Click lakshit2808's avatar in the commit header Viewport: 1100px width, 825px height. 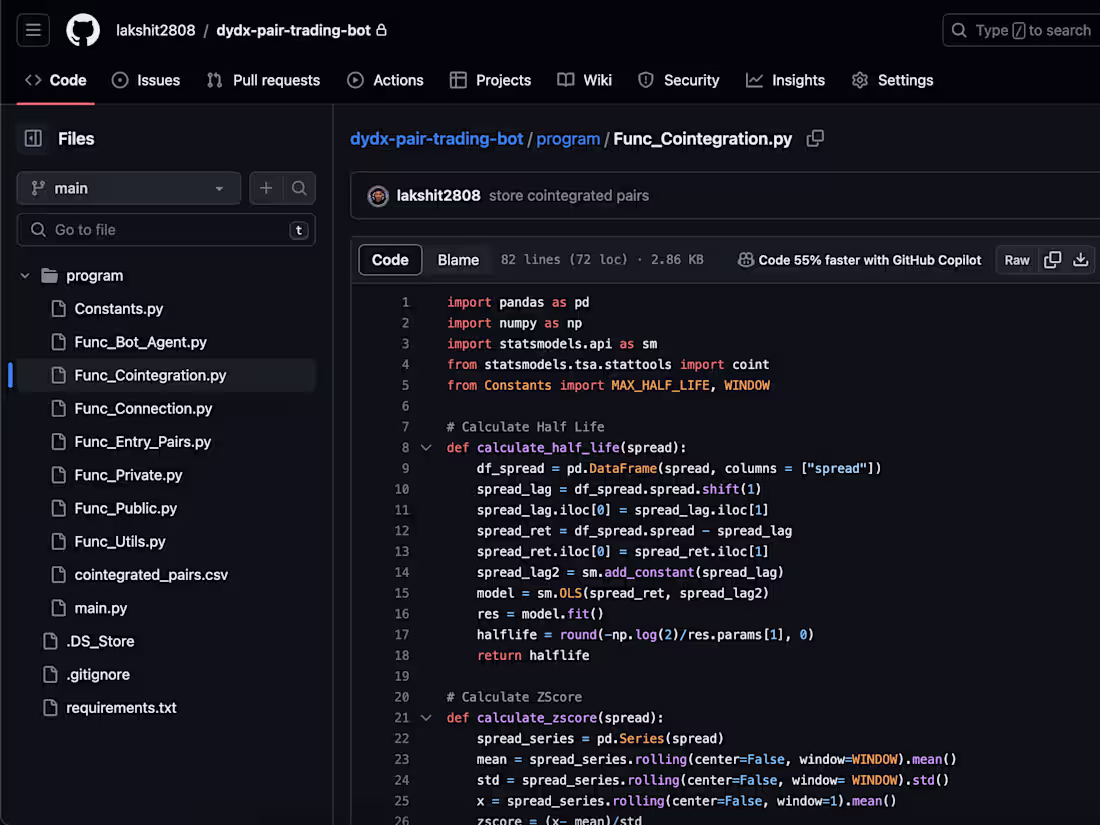click(x=377, y=196)
